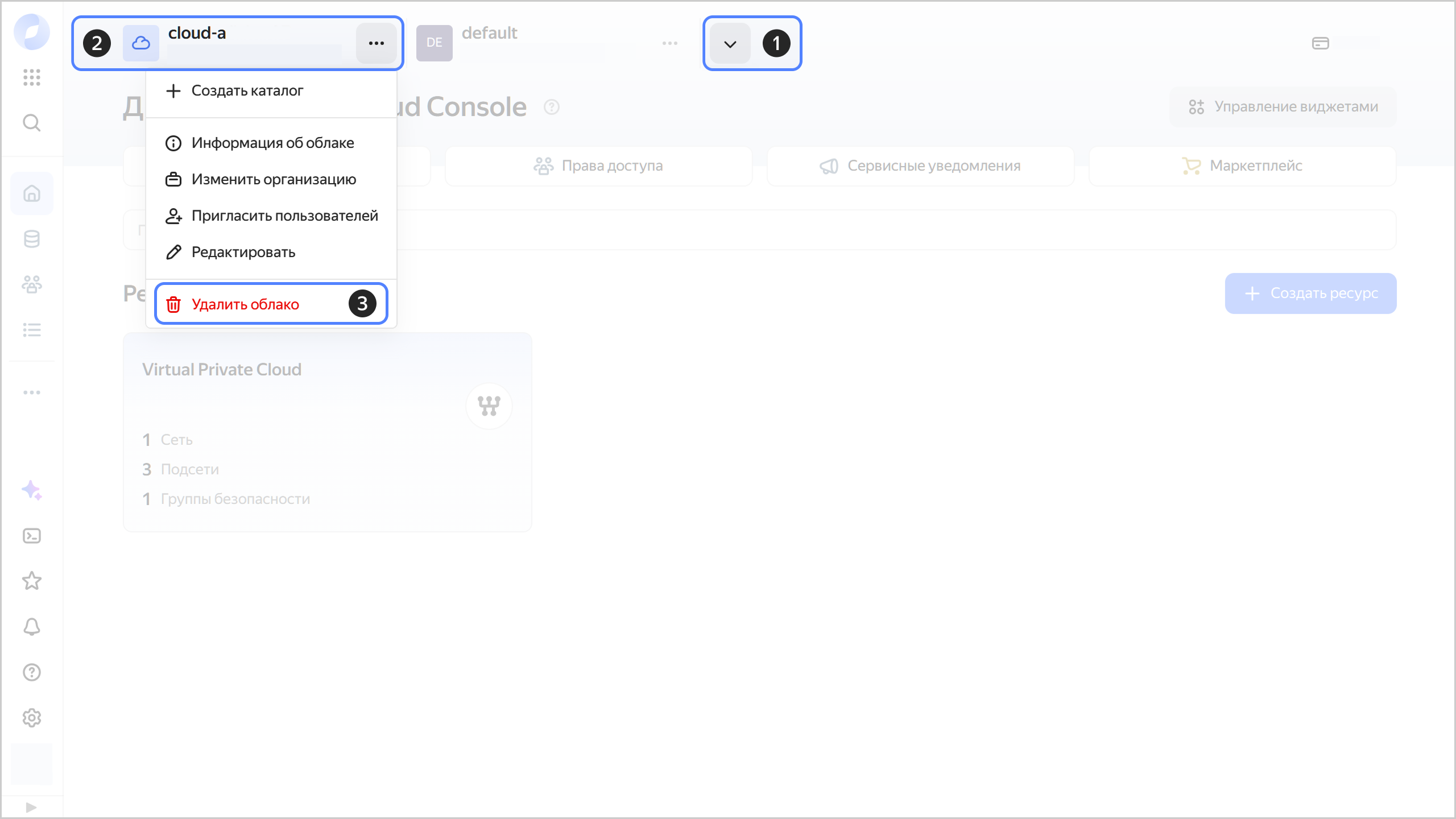Open favorites star in sidebar
Viewport: 1456px width, 819px height.
[32, 581]
